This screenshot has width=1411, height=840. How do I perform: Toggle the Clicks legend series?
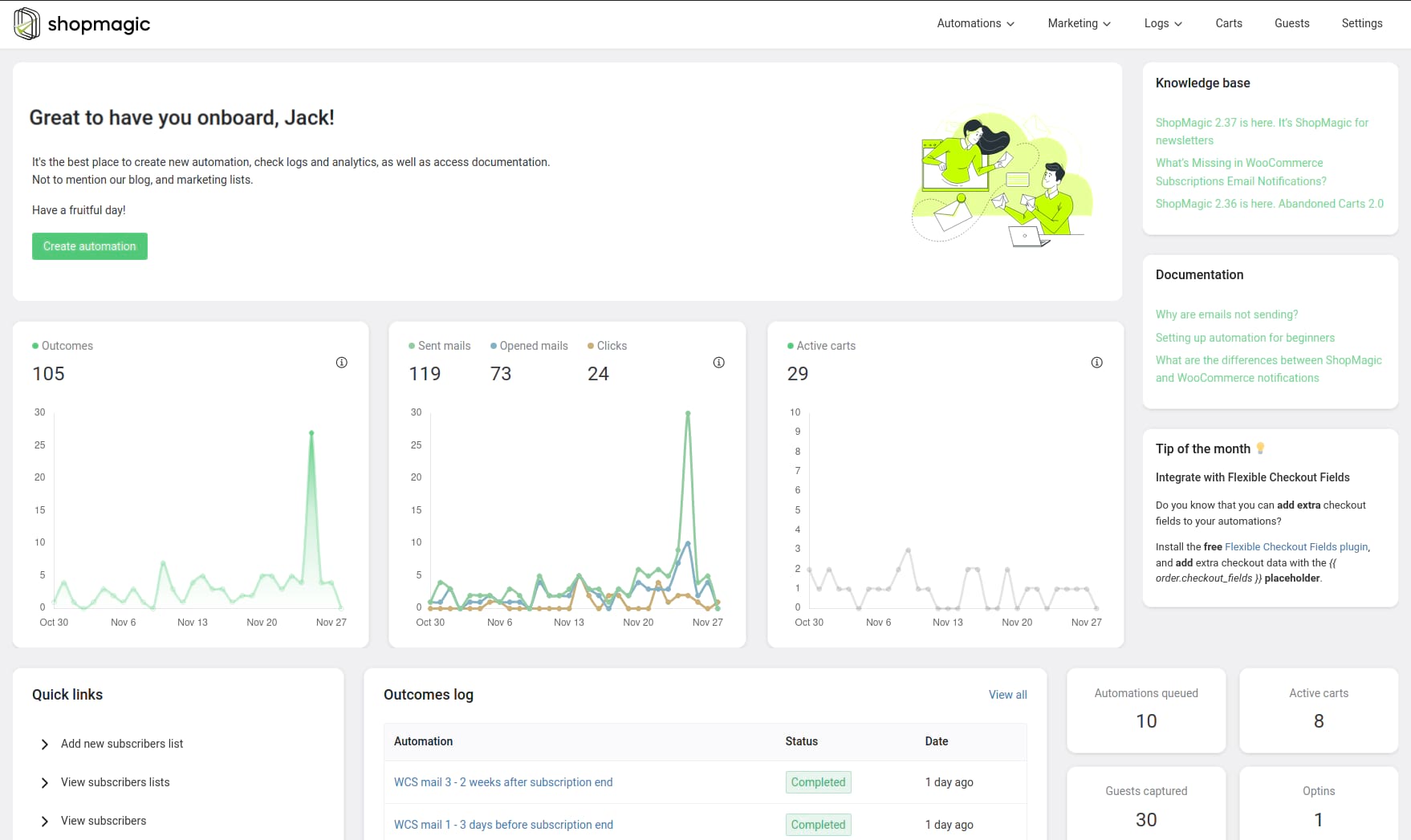[608, 346]
